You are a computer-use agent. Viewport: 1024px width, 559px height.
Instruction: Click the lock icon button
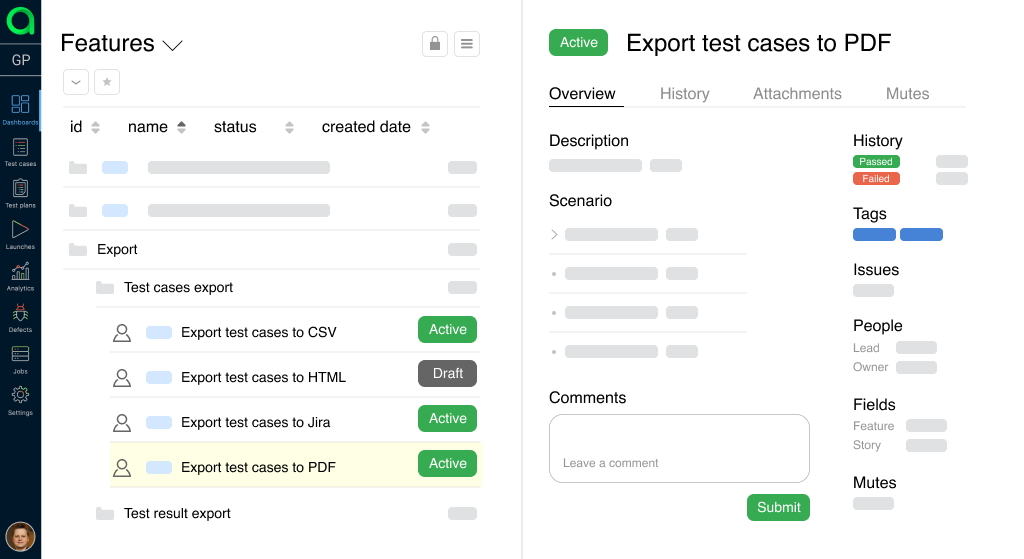434,44
